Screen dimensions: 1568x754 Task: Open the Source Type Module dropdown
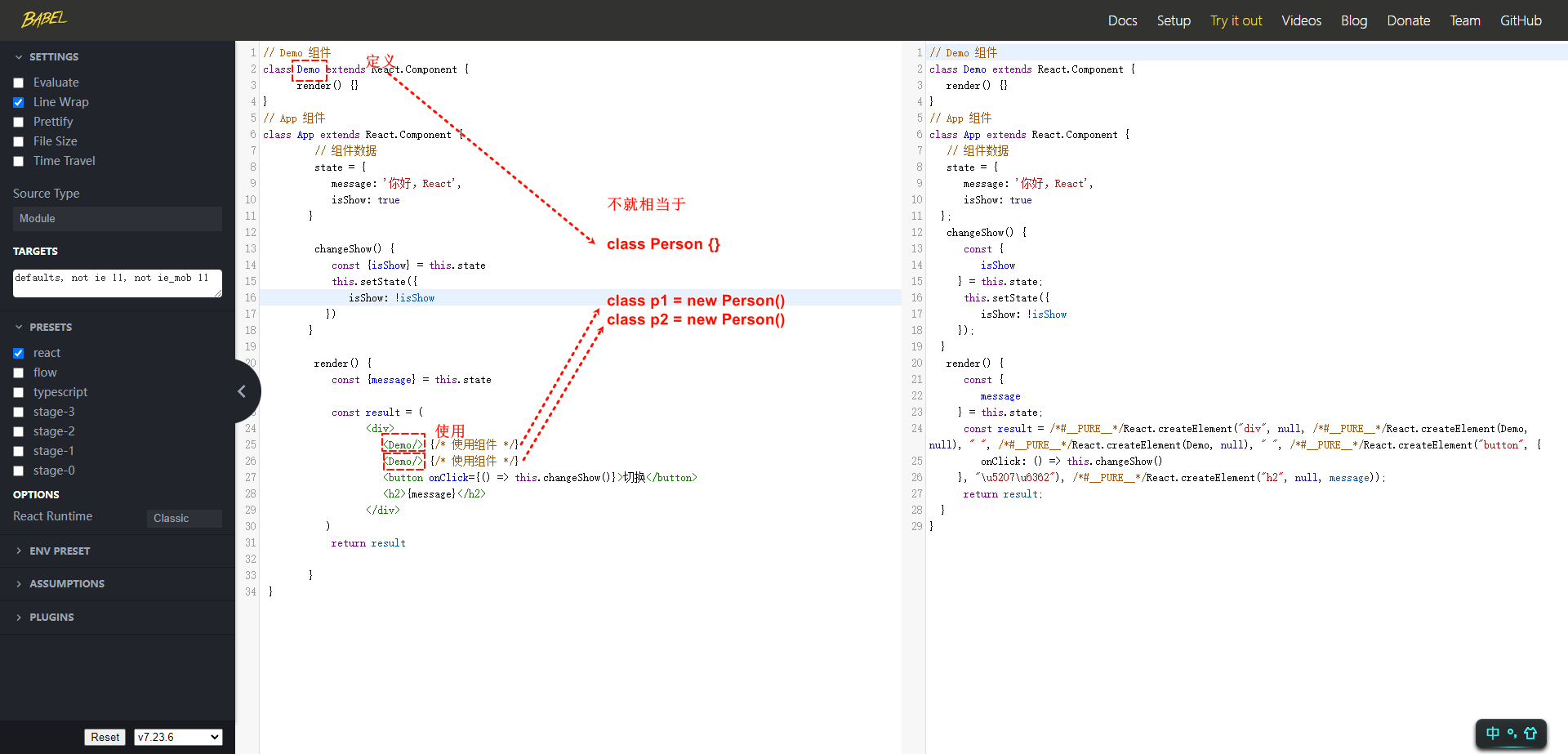tap(118, 219)
